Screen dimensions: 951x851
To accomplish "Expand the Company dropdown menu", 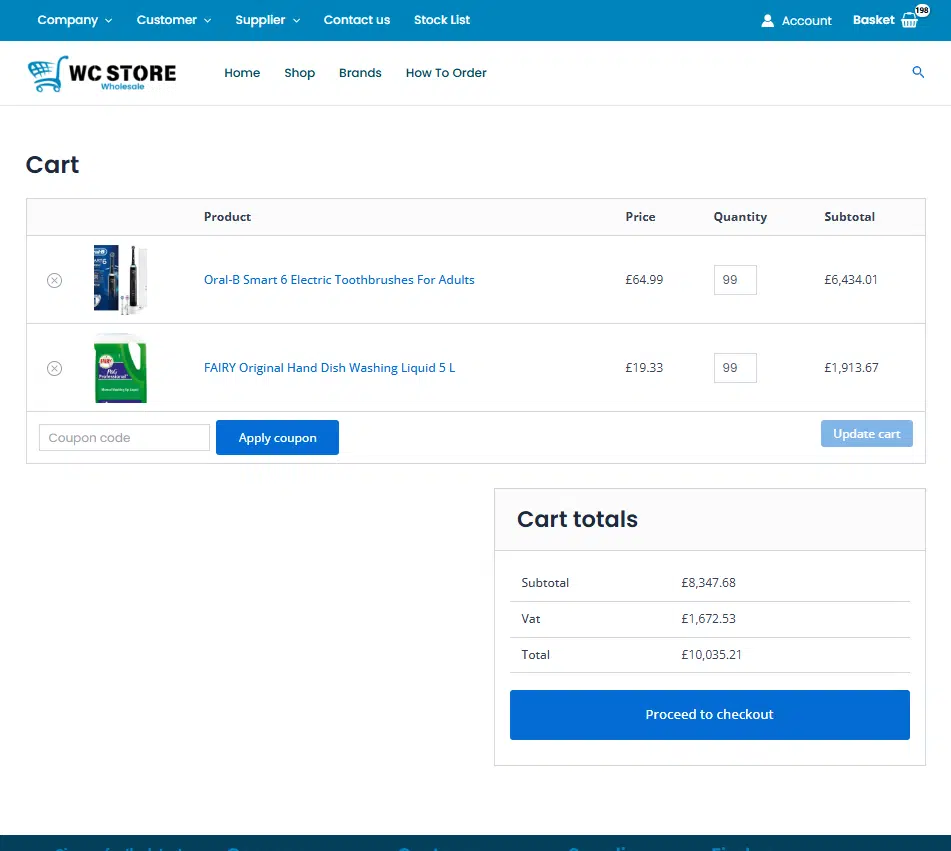I will pyautogui.click(x=74, y=20).
